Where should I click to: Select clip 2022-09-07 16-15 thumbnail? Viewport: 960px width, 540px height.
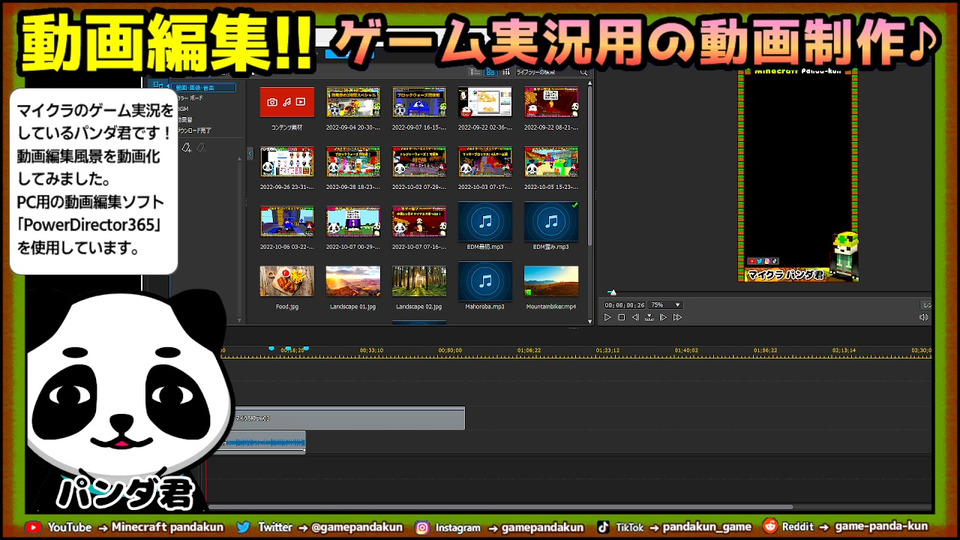tap(419, 102)
